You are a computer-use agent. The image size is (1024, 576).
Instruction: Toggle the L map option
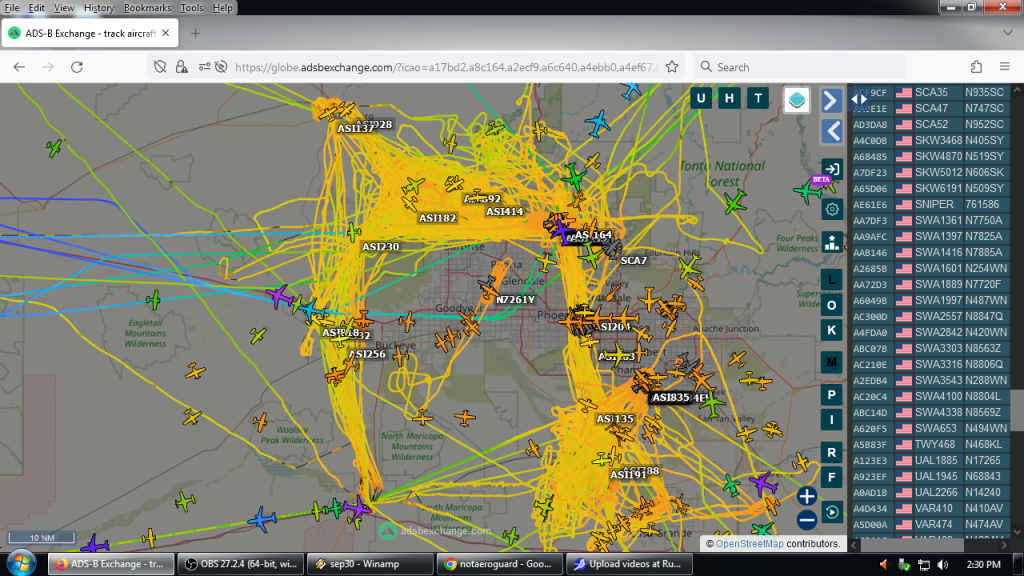[831, 280]
